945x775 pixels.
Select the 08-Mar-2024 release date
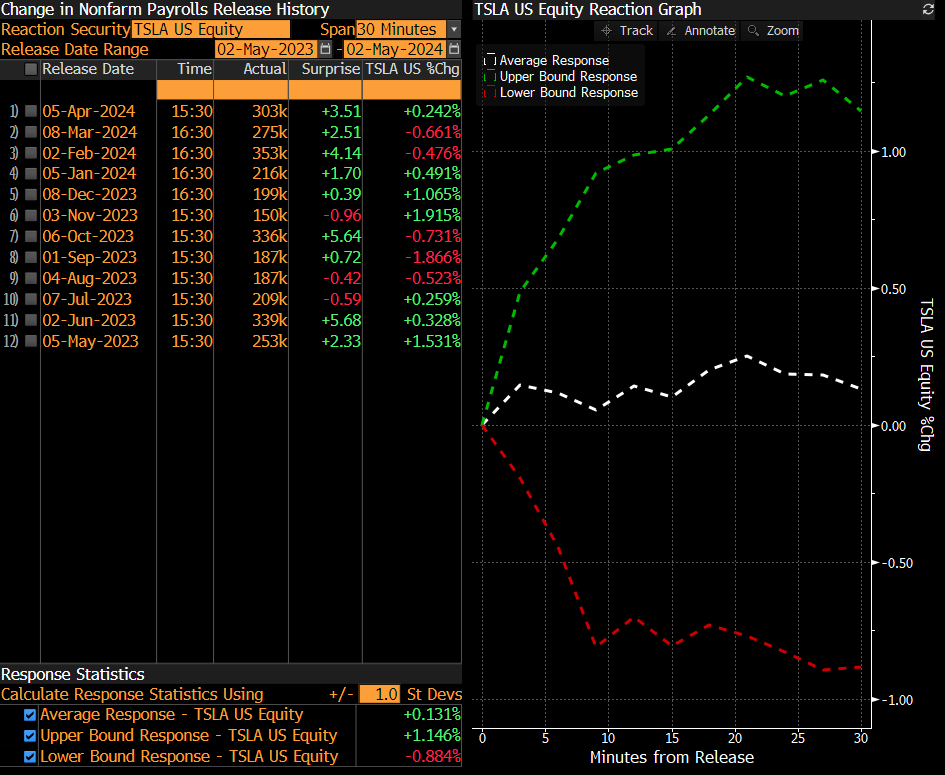90,133
